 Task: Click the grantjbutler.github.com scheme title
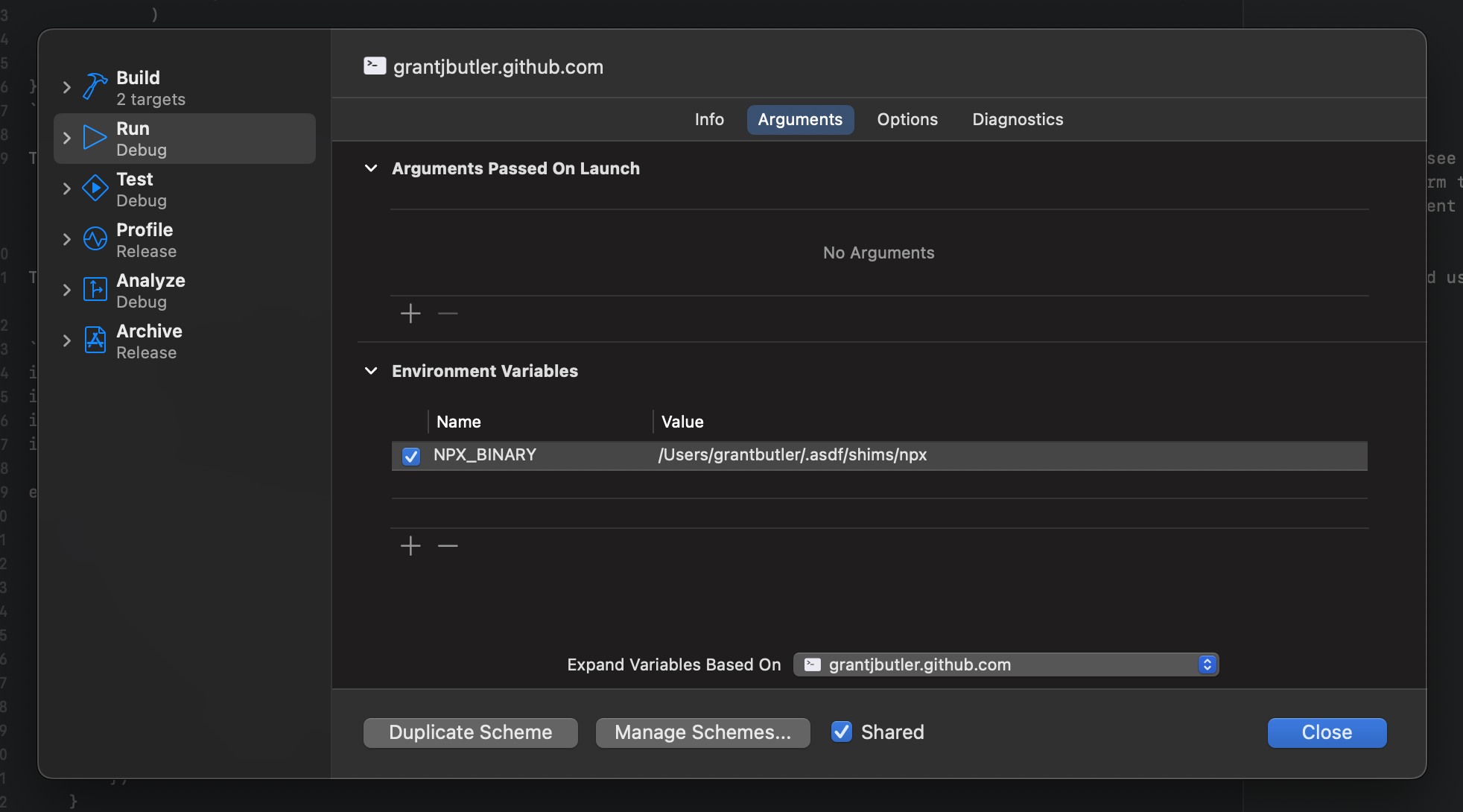point(498,66)
